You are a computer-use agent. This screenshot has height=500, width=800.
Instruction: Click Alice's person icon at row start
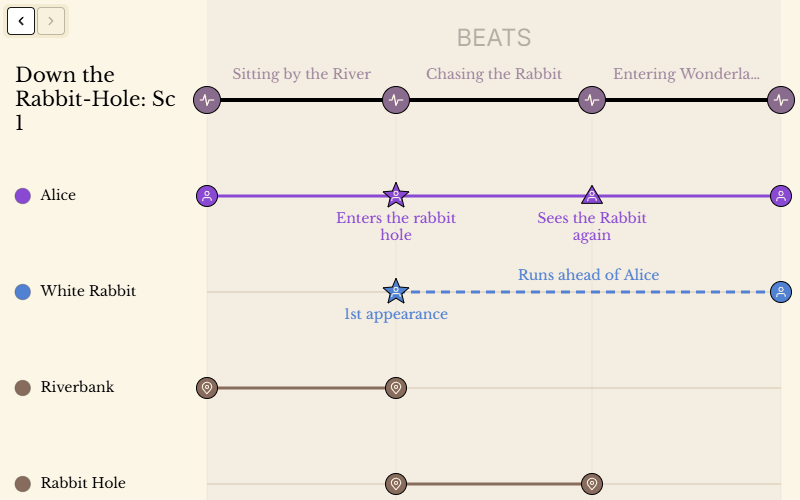pyautogui.click(x=207, y=196)
